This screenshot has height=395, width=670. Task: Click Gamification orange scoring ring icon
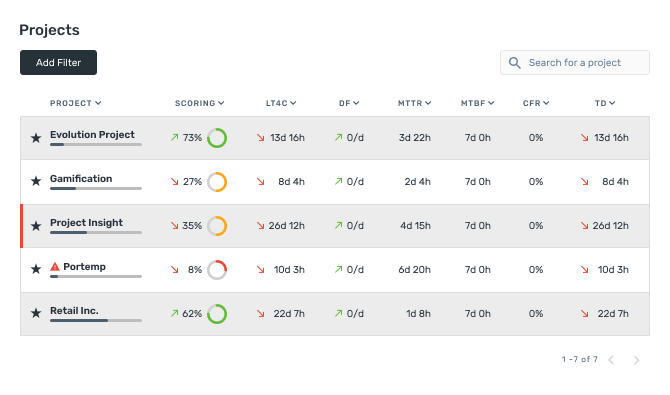pyautogui.click(x=217, y=182)
